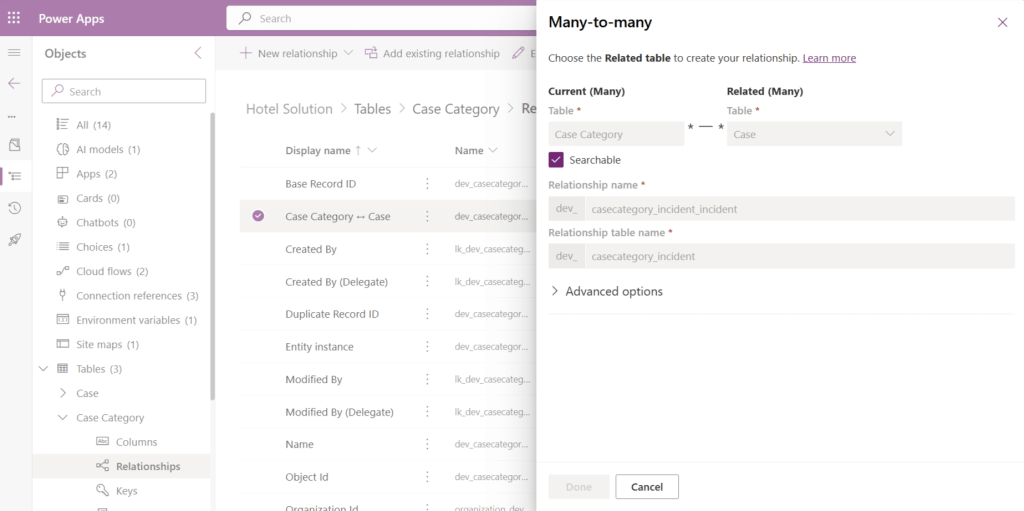This screenshot has width=1024, height=511.
Task: Go back with the left arrow icon
Action: pyautogui.click(x=14, y=83)
